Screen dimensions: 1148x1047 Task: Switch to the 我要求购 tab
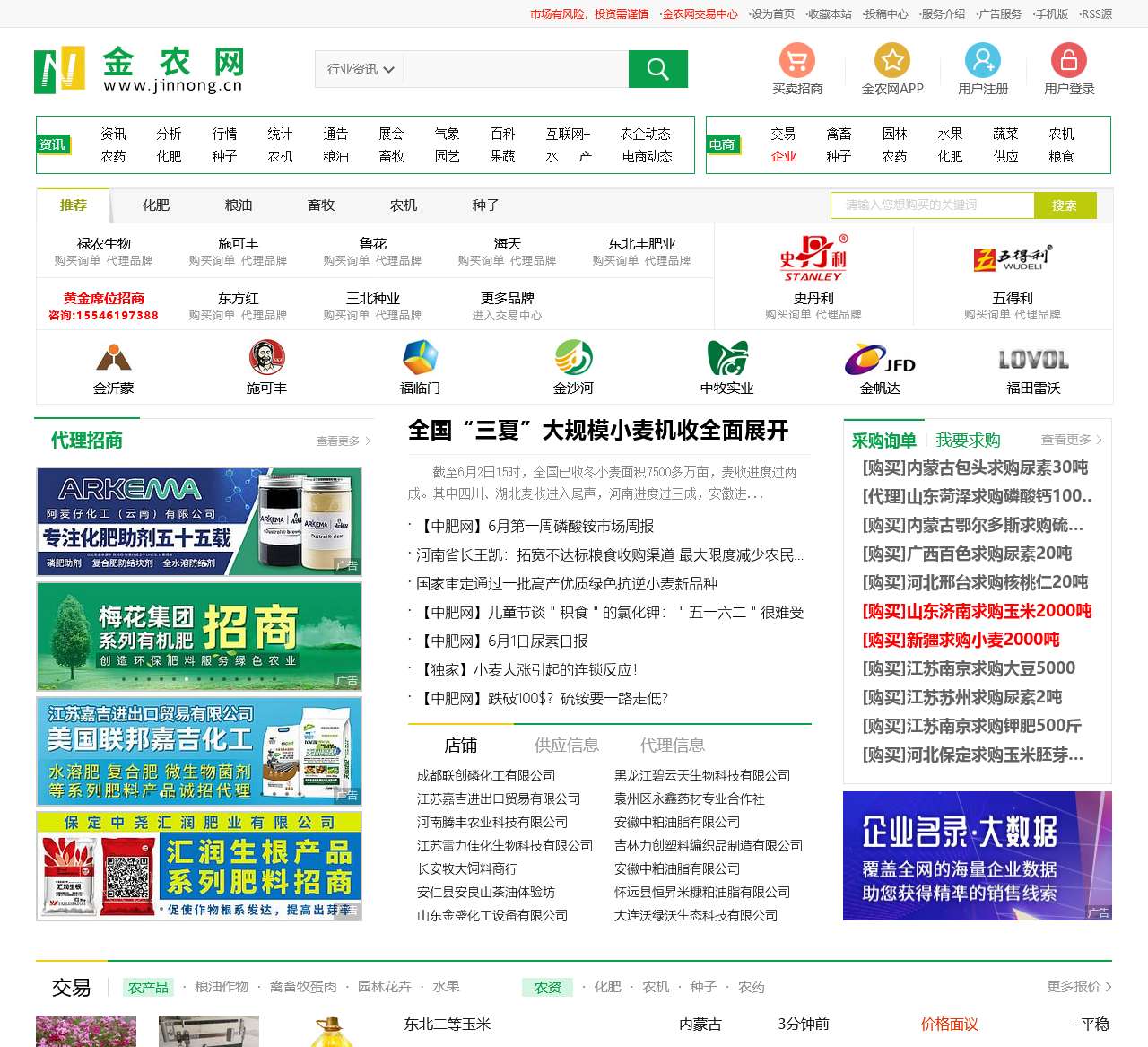click(968, 441)
